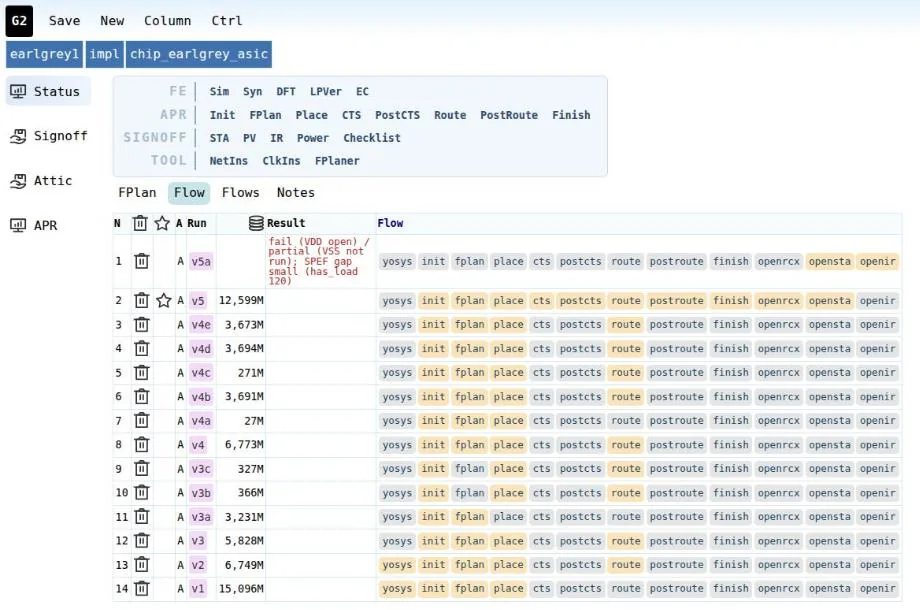Trash the v2 run row

(x=141, y=565)
